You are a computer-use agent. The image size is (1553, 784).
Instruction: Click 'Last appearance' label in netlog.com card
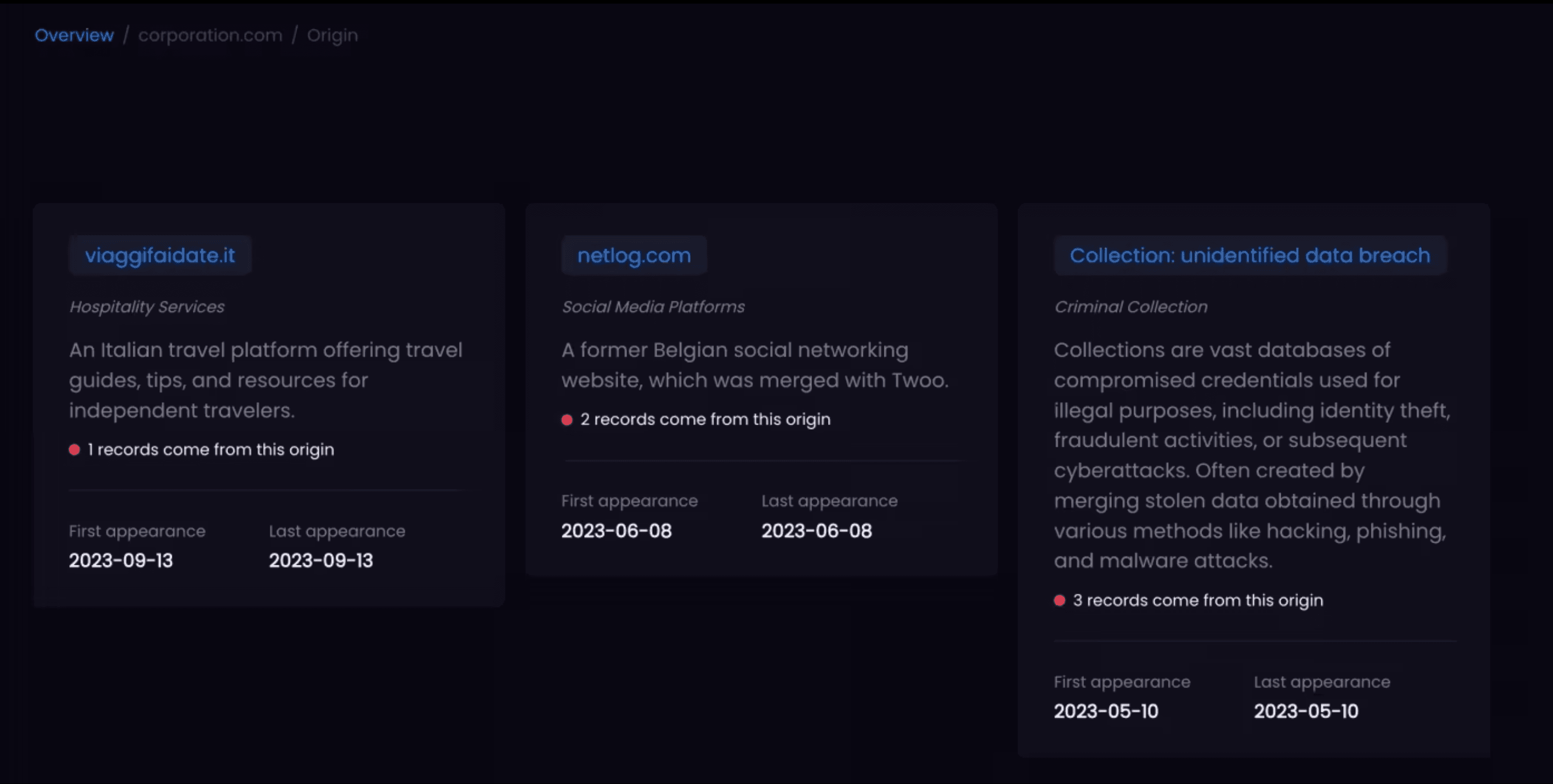[x=830, y=501]
